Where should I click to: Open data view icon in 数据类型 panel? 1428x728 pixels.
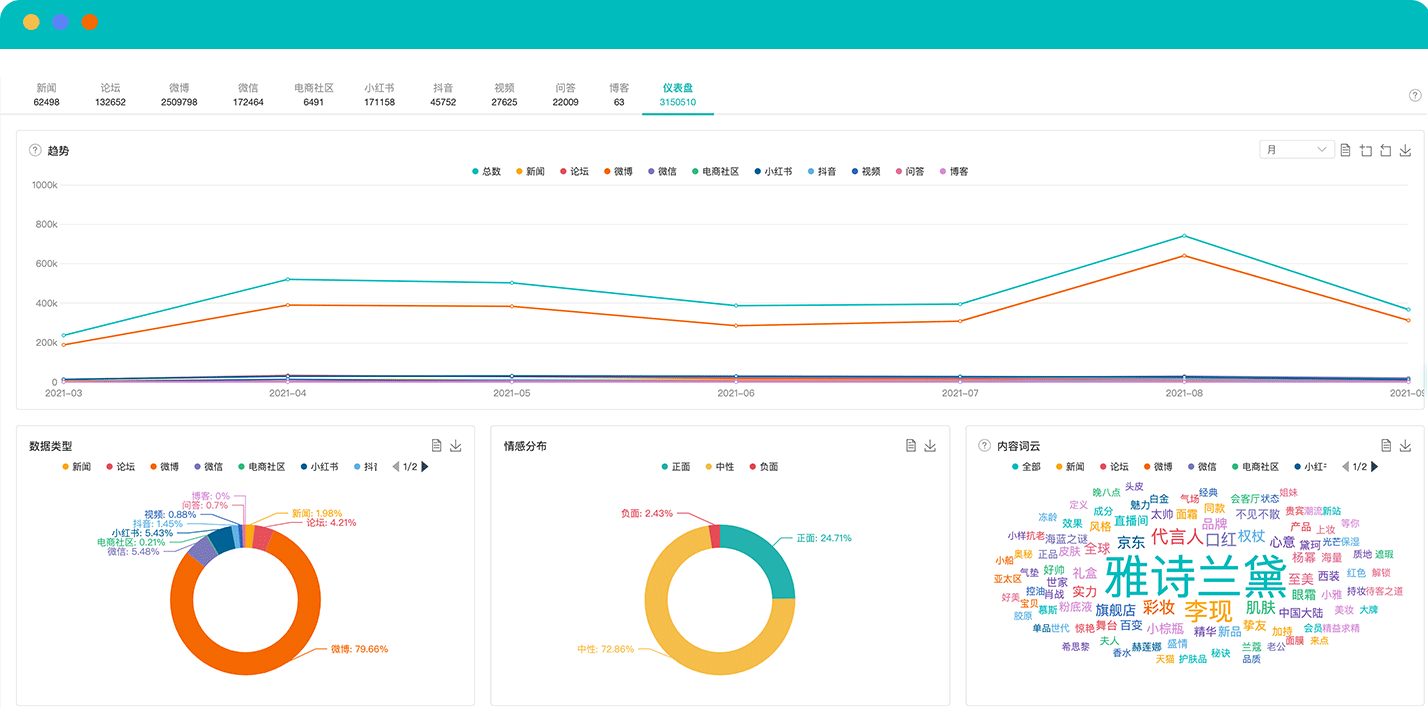[436, 445]
